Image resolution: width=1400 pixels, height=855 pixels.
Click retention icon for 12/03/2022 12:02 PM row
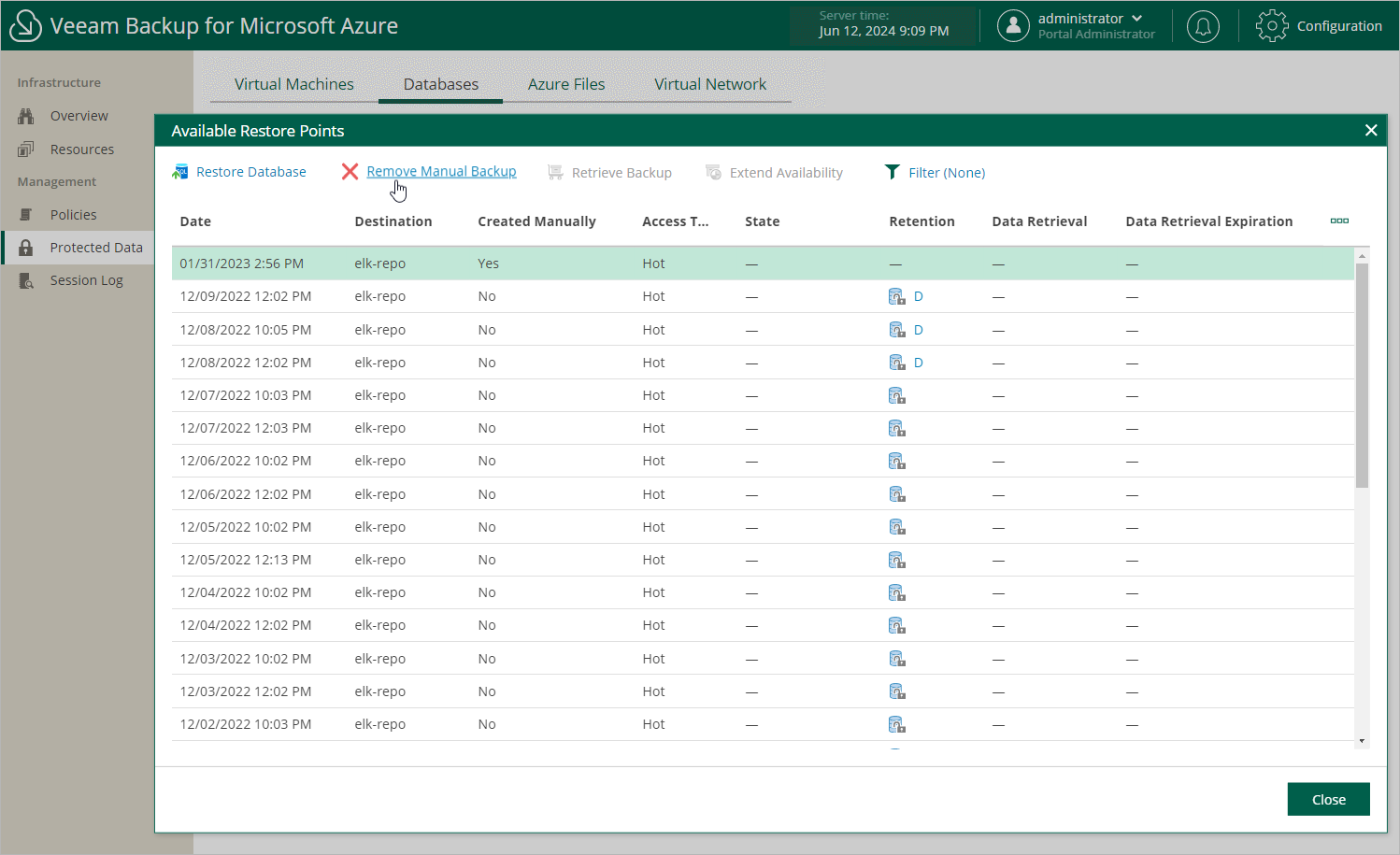897,691
